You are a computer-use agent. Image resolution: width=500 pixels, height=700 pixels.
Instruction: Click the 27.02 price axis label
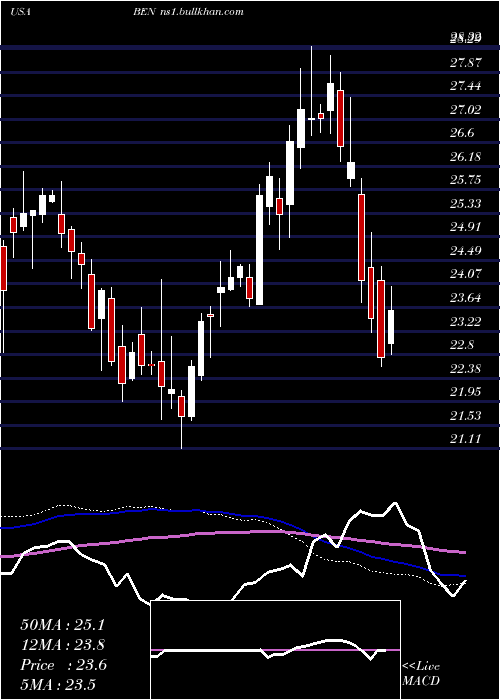click(x=465, y=110)
